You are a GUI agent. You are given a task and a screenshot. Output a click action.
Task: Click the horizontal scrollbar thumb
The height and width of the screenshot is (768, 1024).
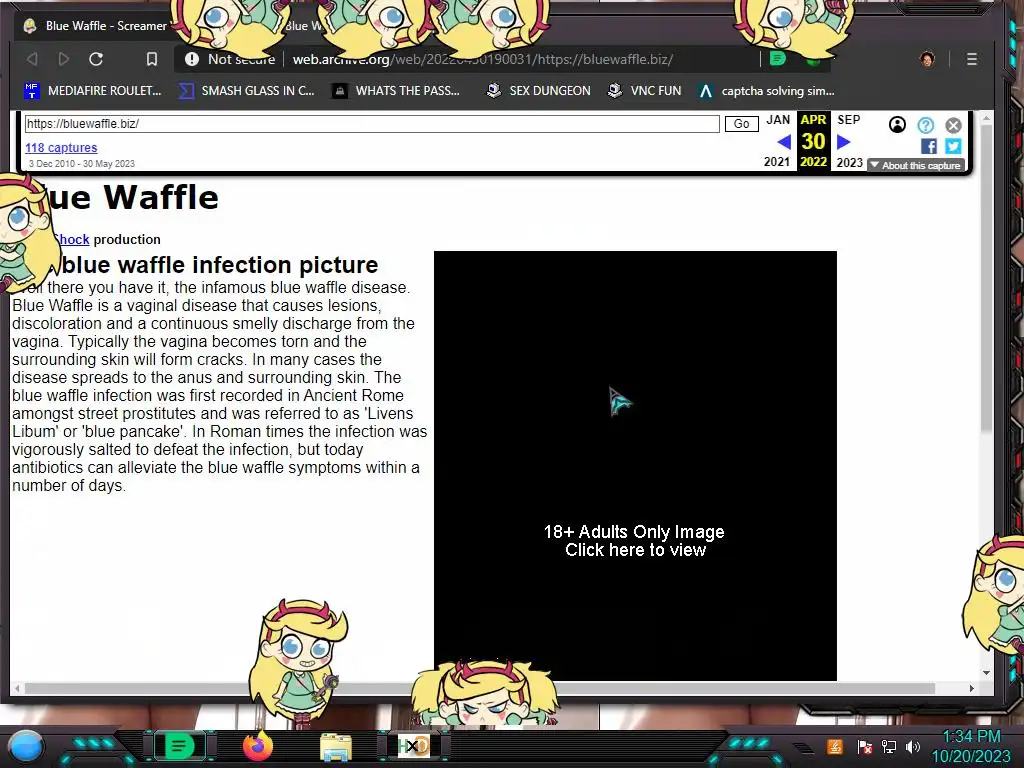tap(480, 688)
